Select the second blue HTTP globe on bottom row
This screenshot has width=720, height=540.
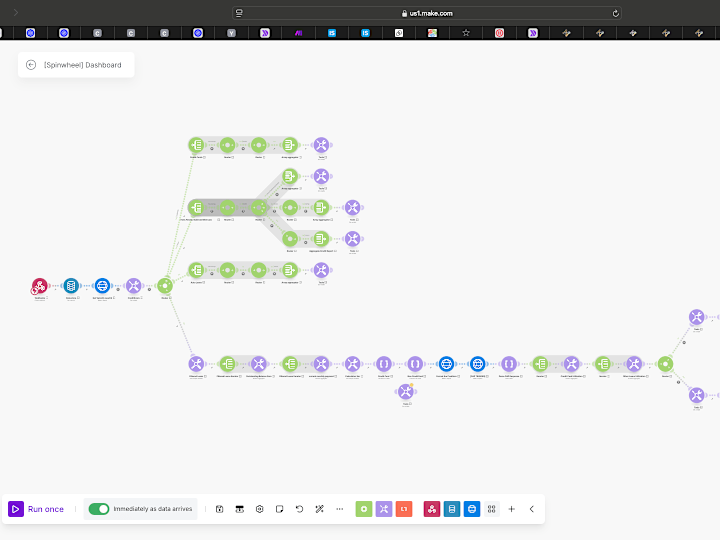[x=478, y=364]
